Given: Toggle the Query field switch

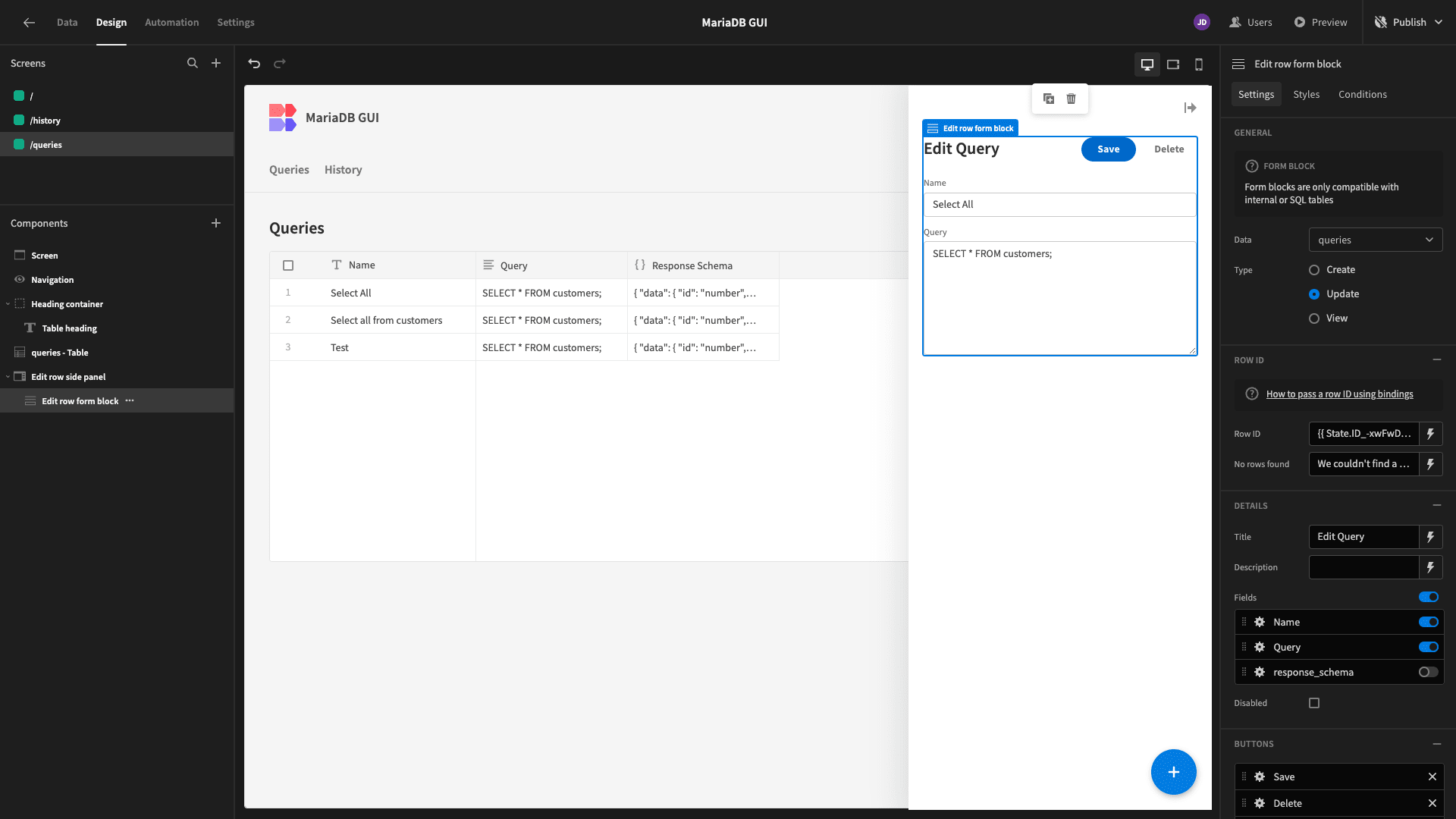Looking at the screenshot, I should (1429, 647).
